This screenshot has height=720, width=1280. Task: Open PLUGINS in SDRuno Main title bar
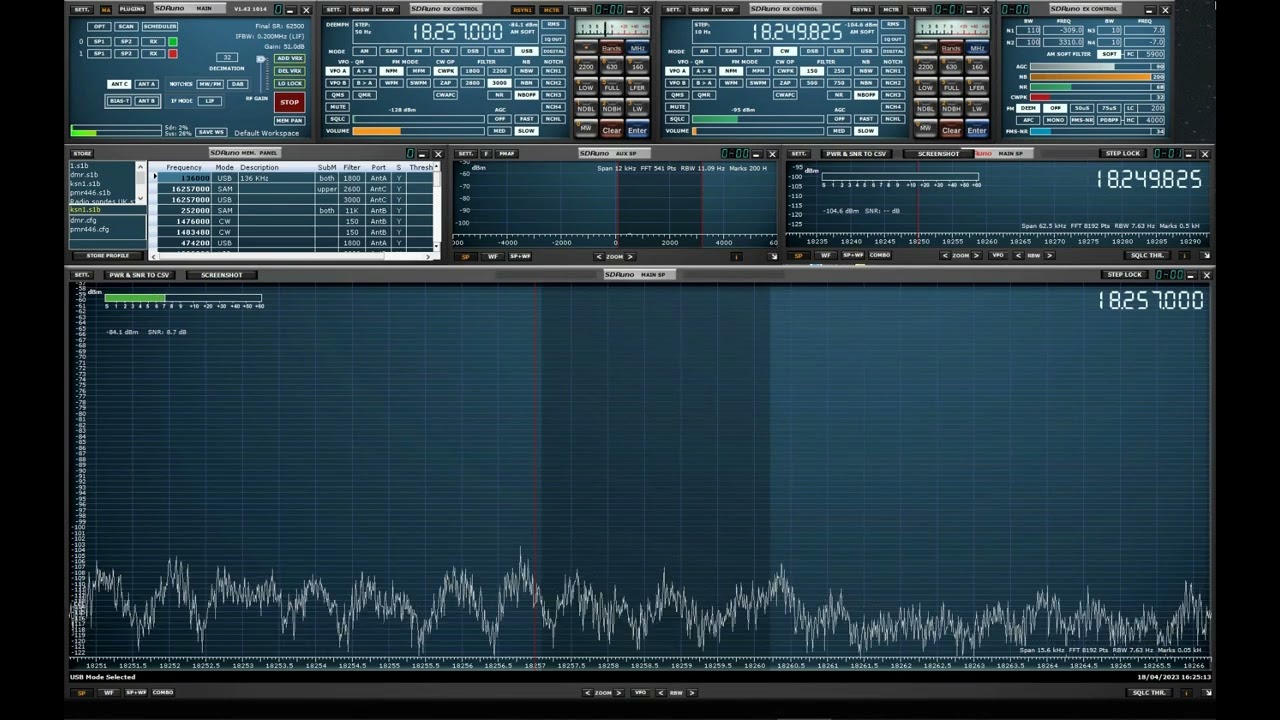pos(132,9)
